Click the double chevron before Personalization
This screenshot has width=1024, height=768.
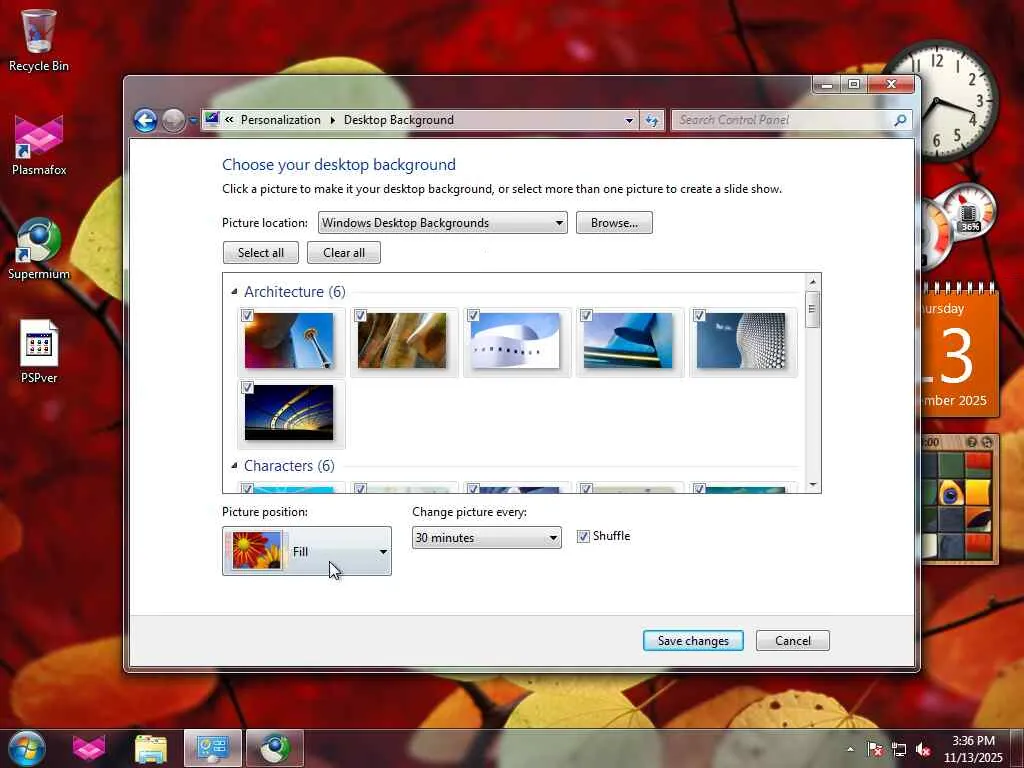[229, 120]
